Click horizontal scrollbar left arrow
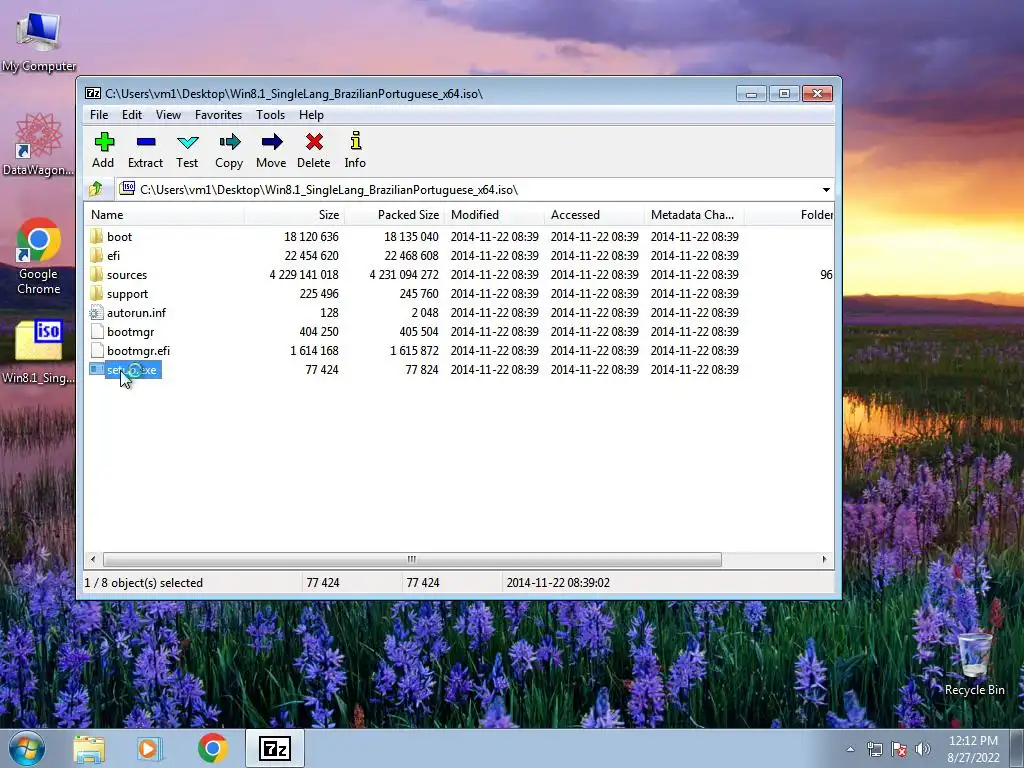Screen dimensions: 1024x768 pyautogui.click(x=93, y=559)
